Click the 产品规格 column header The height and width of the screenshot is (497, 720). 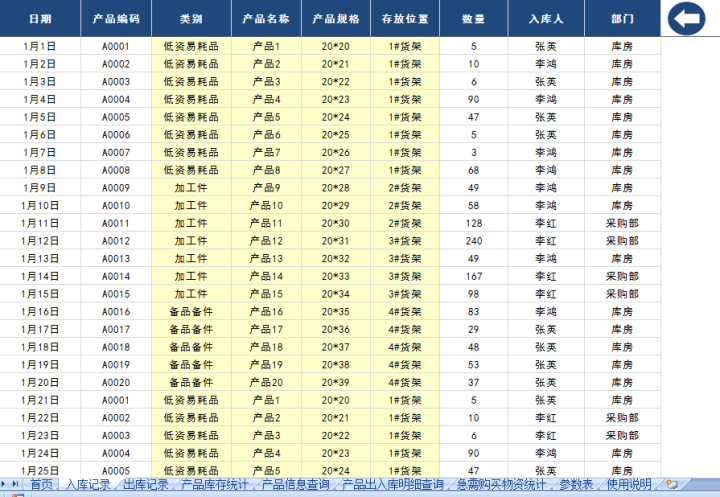click(336, 18)
